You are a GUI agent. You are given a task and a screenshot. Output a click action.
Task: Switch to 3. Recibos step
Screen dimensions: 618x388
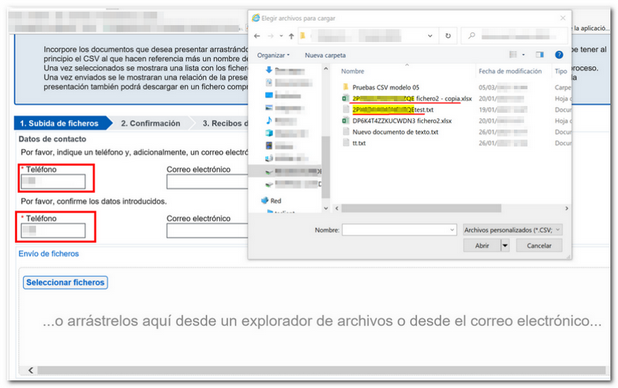tap(225, 123)
